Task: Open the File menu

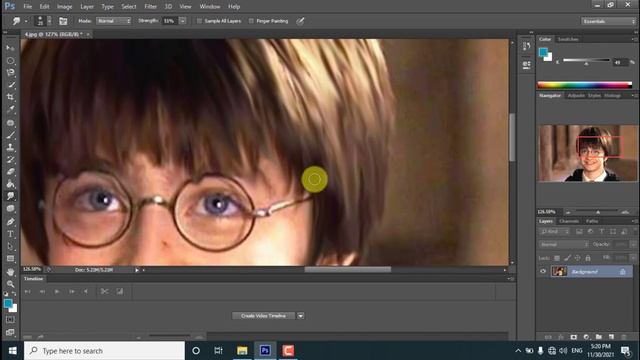Action: [x=28, y=7]
